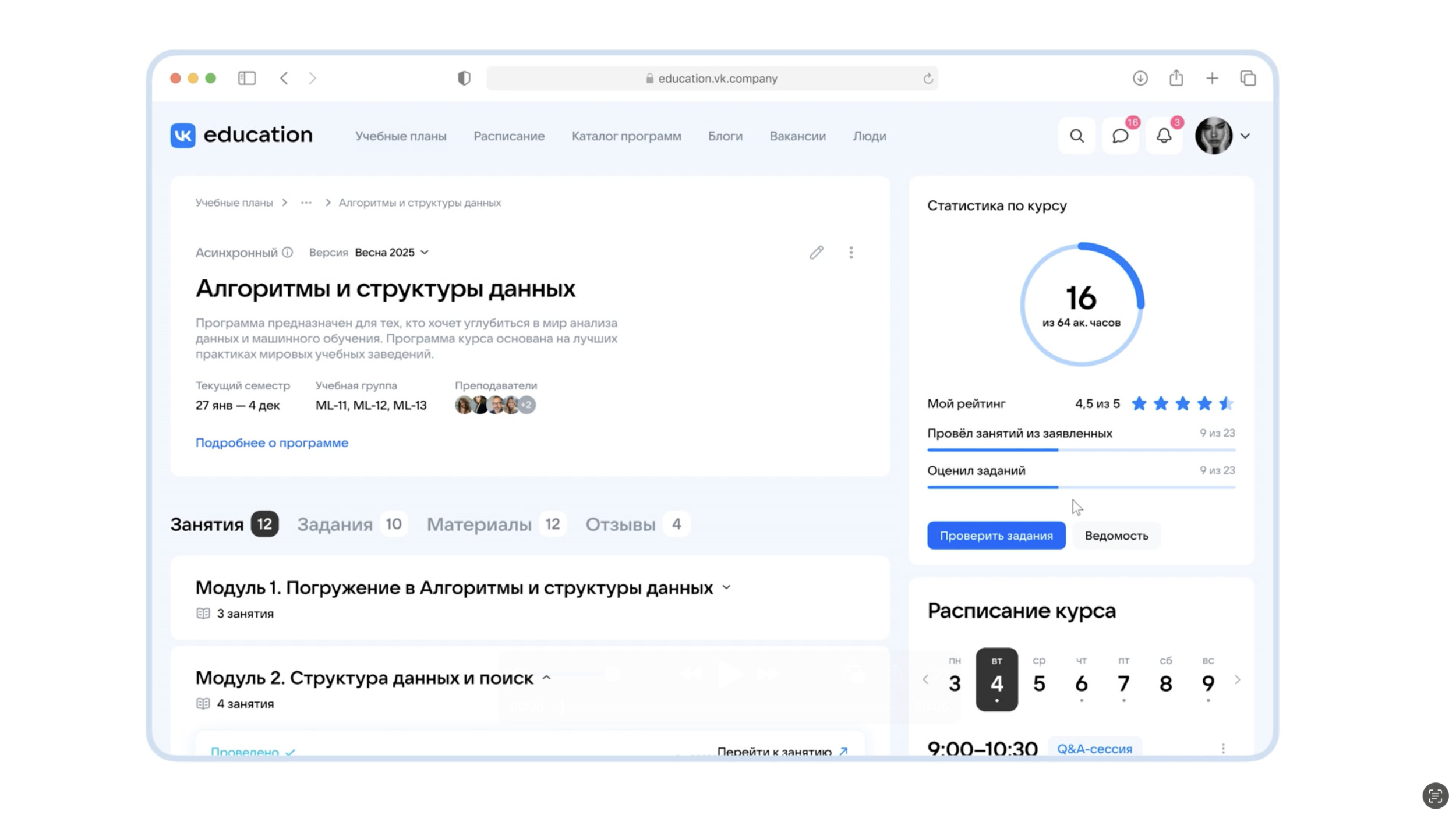1456x815 pixels.
Task: Click the Проверить задания button
Action: pyautogui.click(x=996, y=536)
